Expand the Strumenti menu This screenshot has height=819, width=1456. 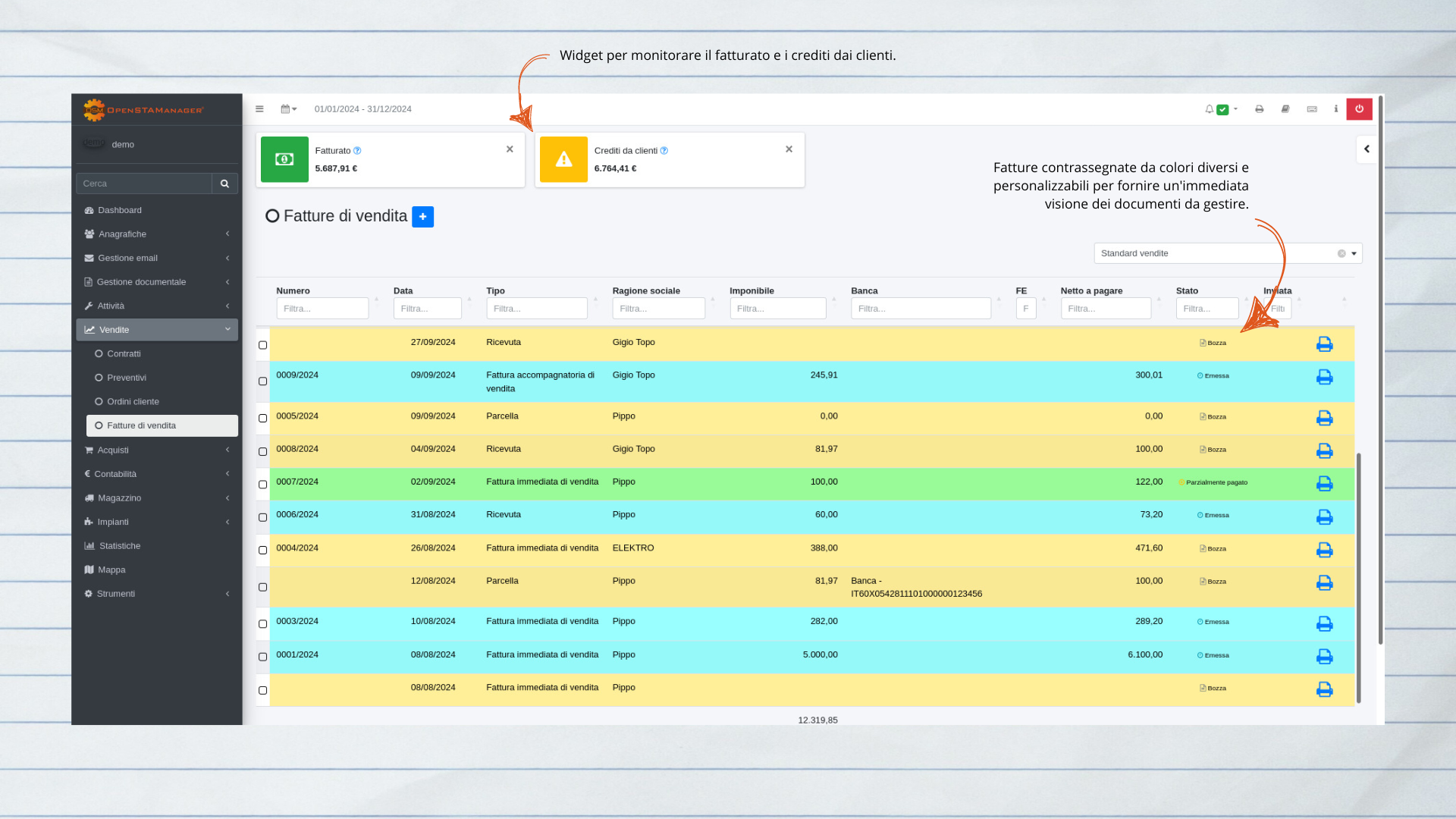click(x=157, y=594)
